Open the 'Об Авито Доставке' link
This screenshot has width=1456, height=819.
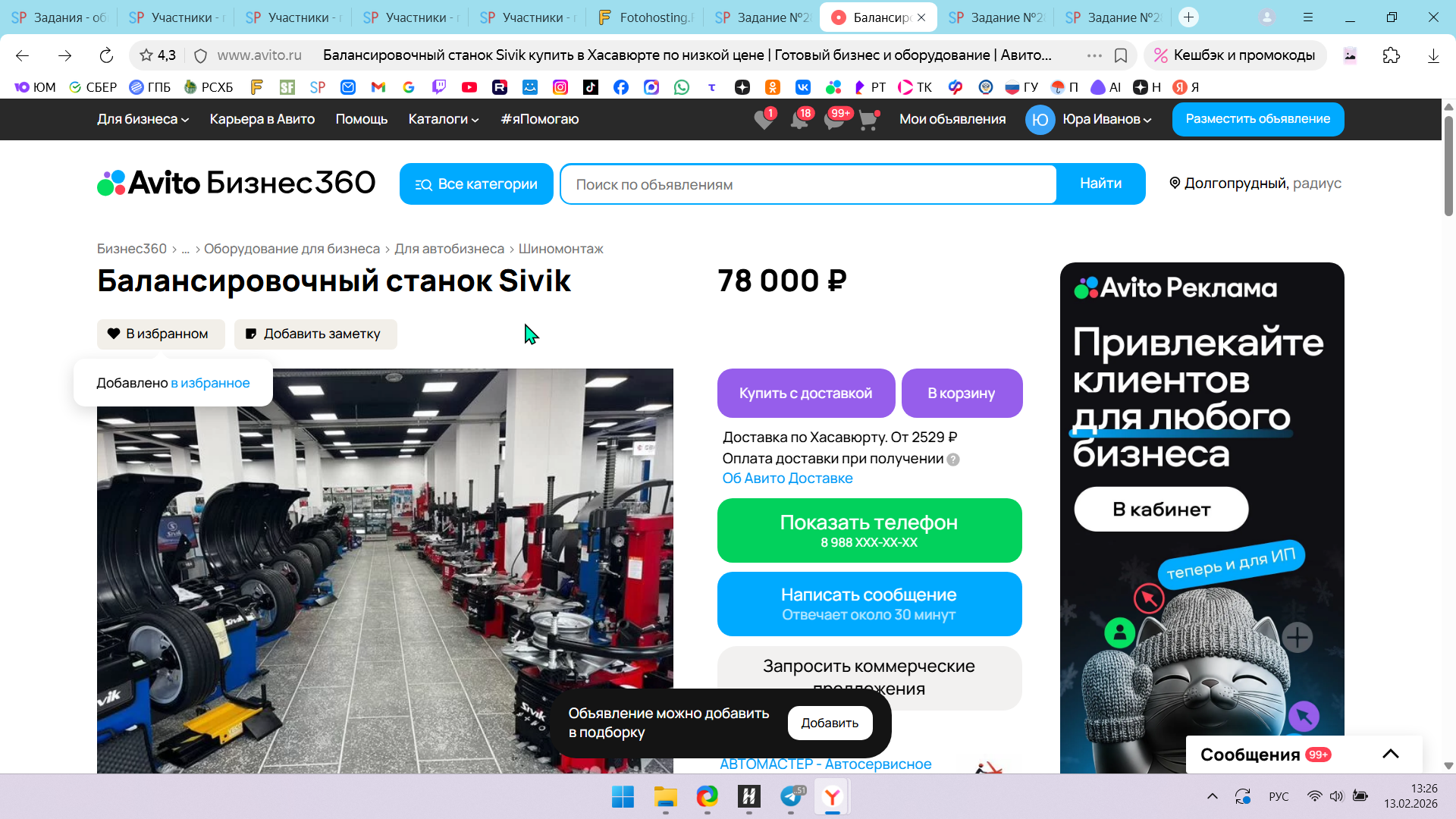[x=787, y=478]
